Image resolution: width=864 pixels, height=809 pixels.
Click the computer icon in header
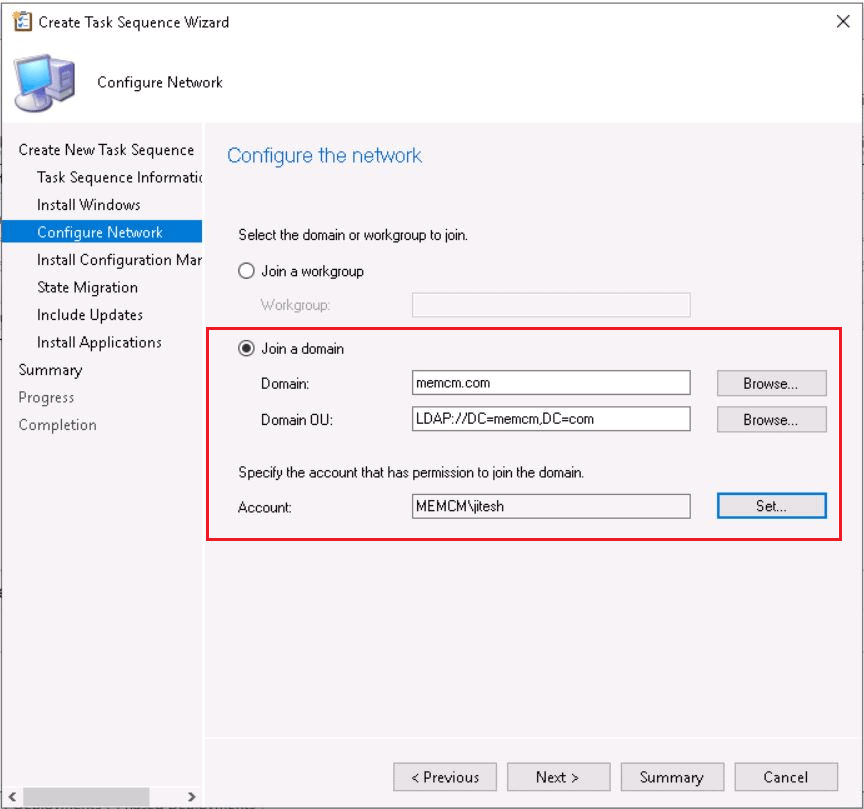45,83
